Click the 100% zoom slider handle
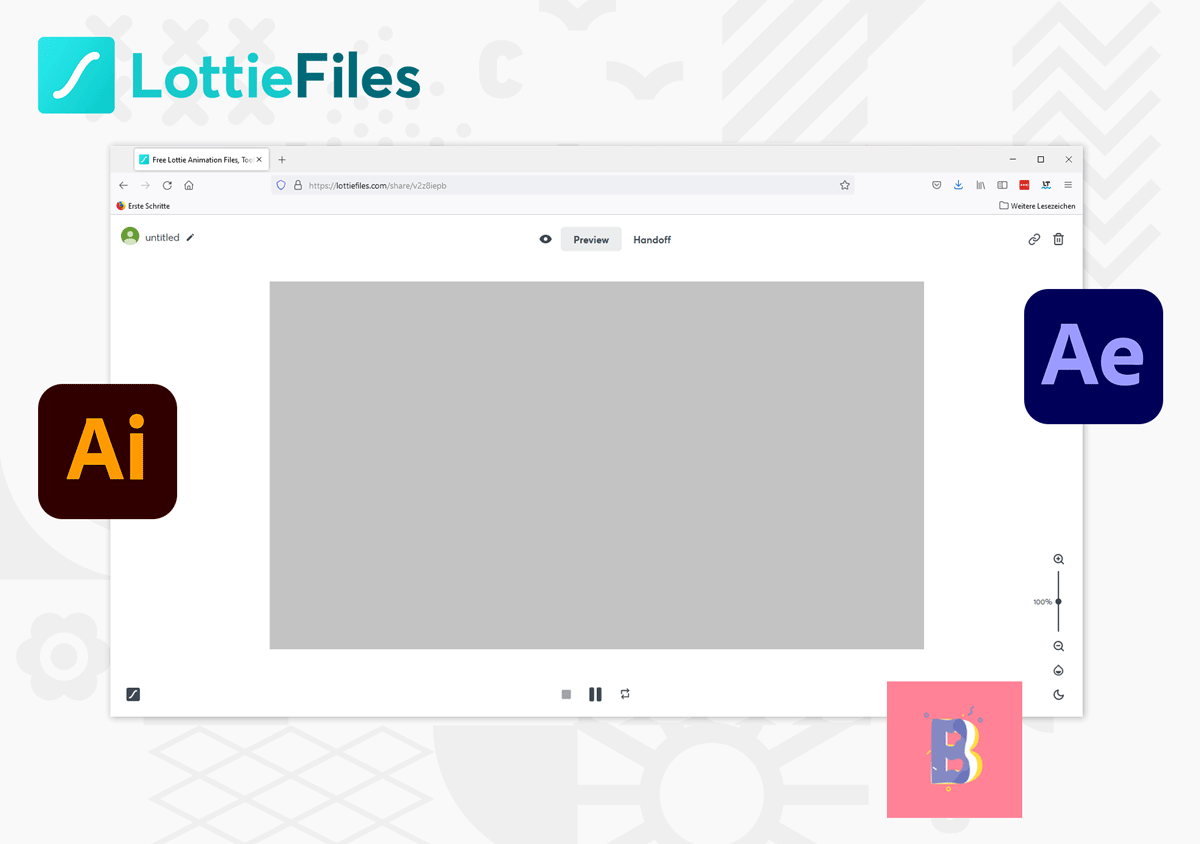The height and width of the screenshot is (844, 1200). [1058, 601]
